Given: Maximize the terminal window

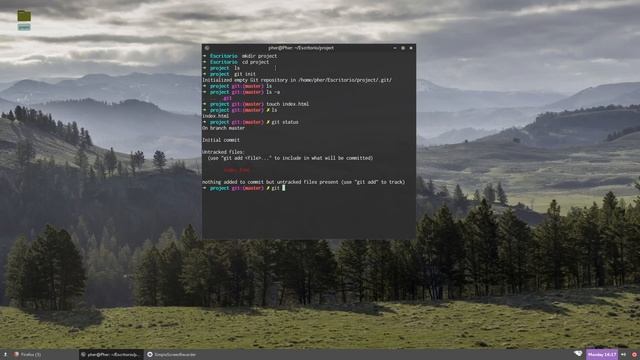Looking at the screenshot, I should coord(403,48).
